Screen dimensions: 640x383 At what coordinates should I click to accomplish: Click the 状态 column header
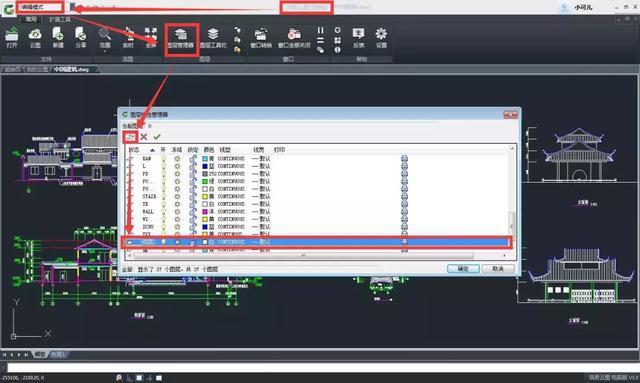point(134,150)
